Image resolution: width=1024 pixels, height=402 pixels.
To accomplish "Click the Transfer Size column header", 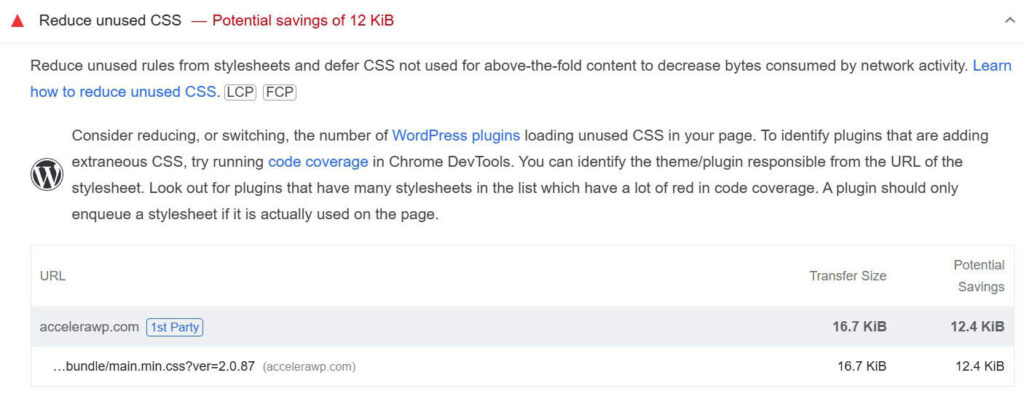I will 847,276.
